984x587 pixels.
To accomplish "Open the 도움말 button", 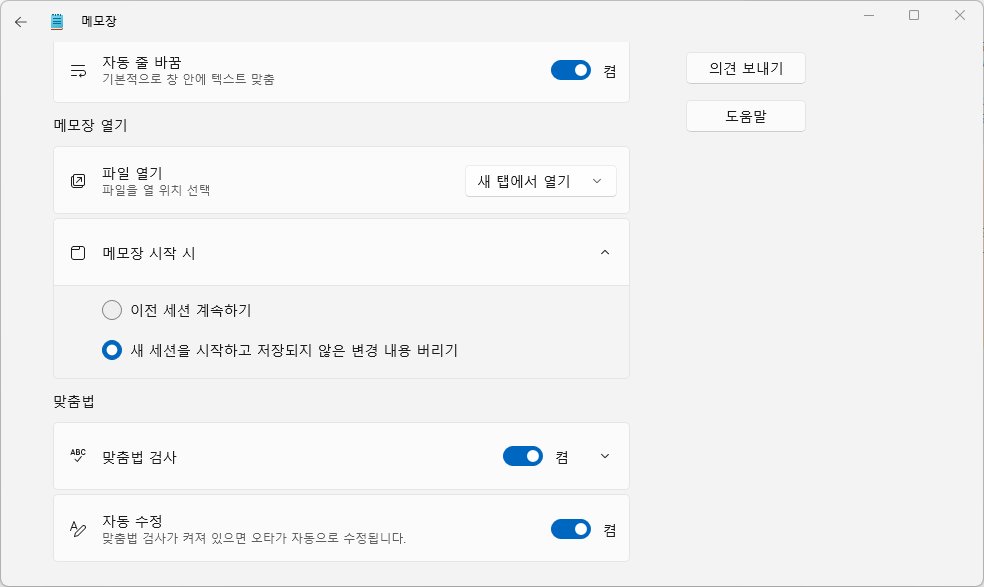I will [746, 116].
